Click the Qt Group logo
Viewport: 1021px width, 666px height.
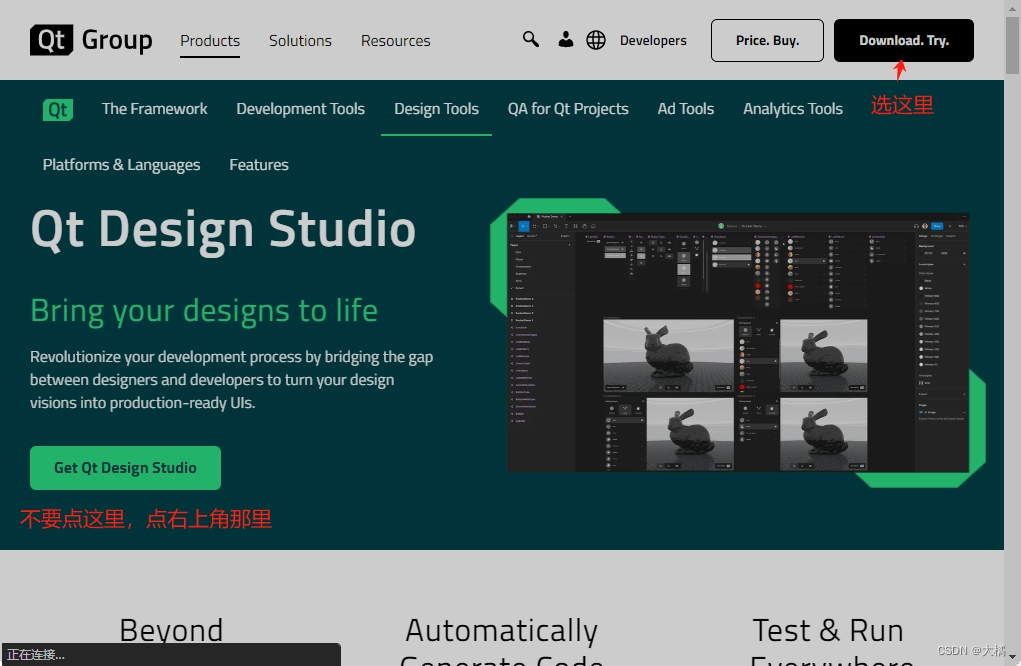point(91,40)
